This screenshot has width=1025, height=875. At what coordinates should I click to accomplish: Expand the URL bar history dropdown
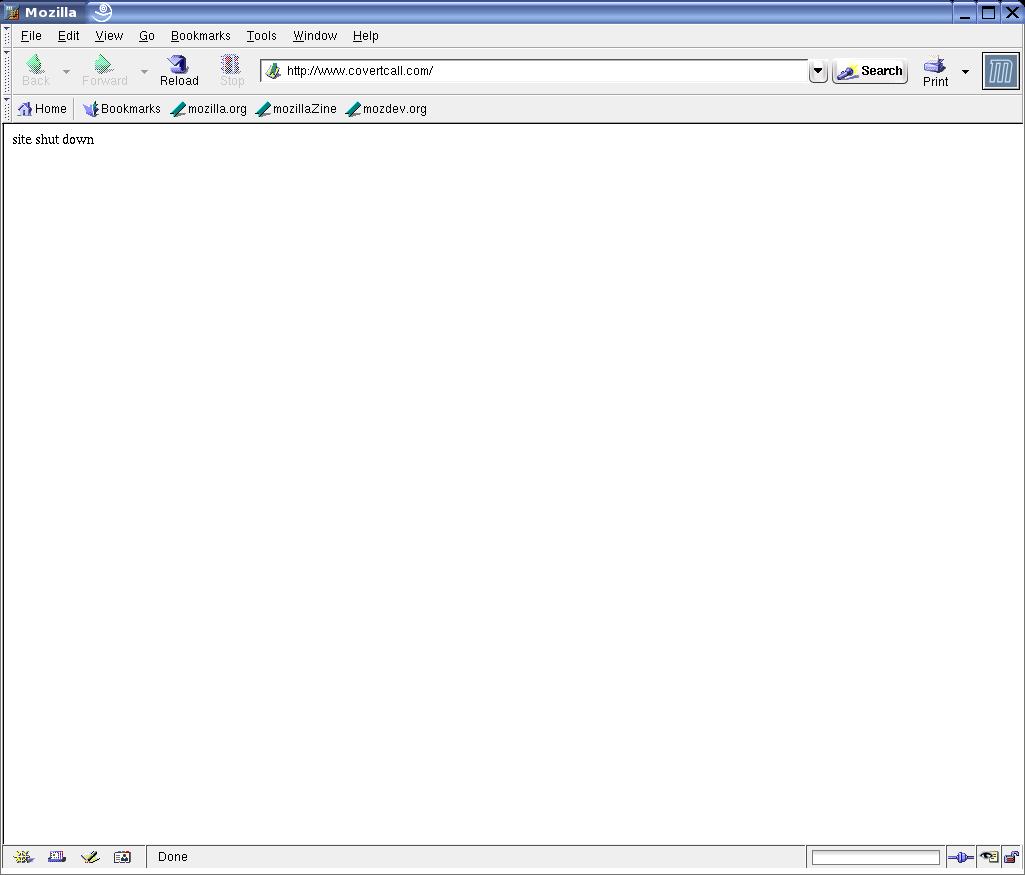tap(818, 71)
